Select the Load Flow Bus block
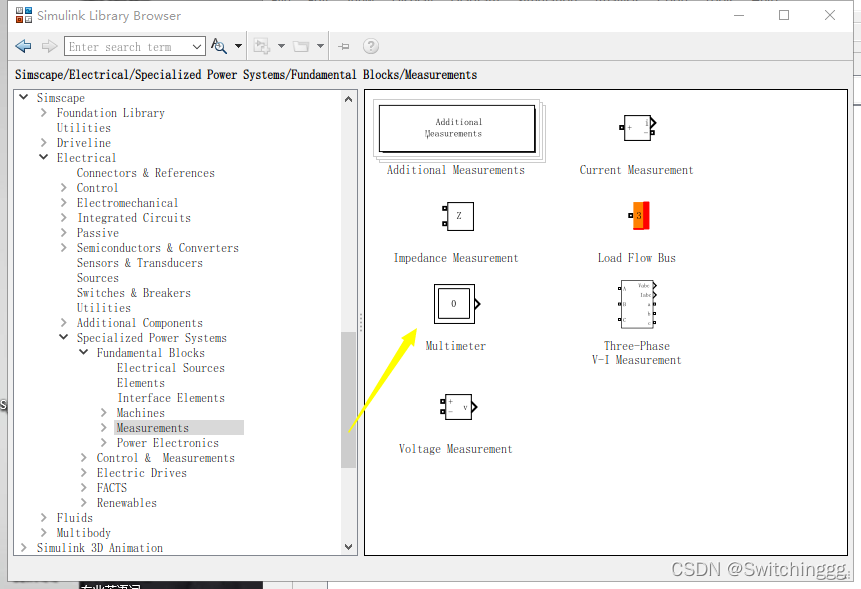The image size is (861, 589). click(x=639, y=215)
